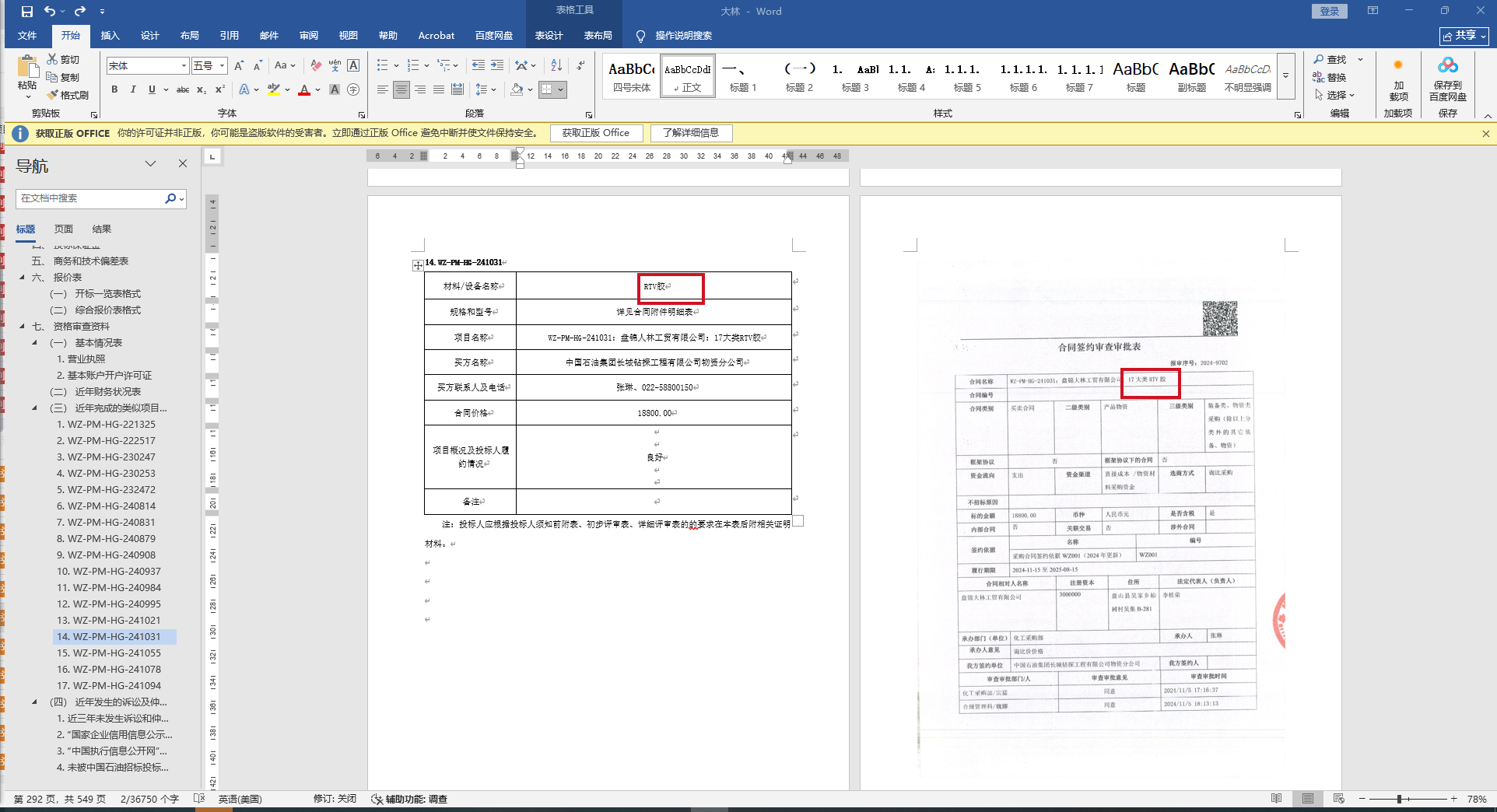The width and height of the screenshot is (1497, 812).
Task: Redo the last undone action
Action: coord(79,11)
